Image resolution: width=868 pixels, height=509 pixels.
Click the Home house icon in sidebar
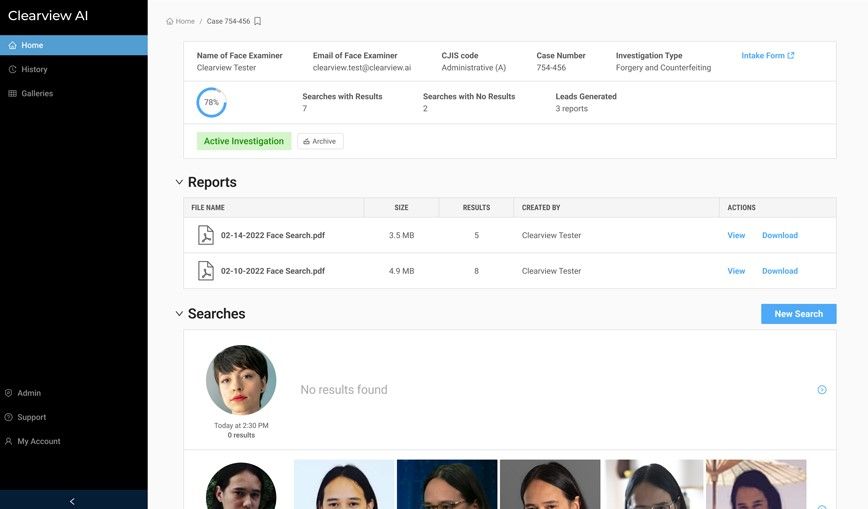pyautogui.click(x=12, y=45)
